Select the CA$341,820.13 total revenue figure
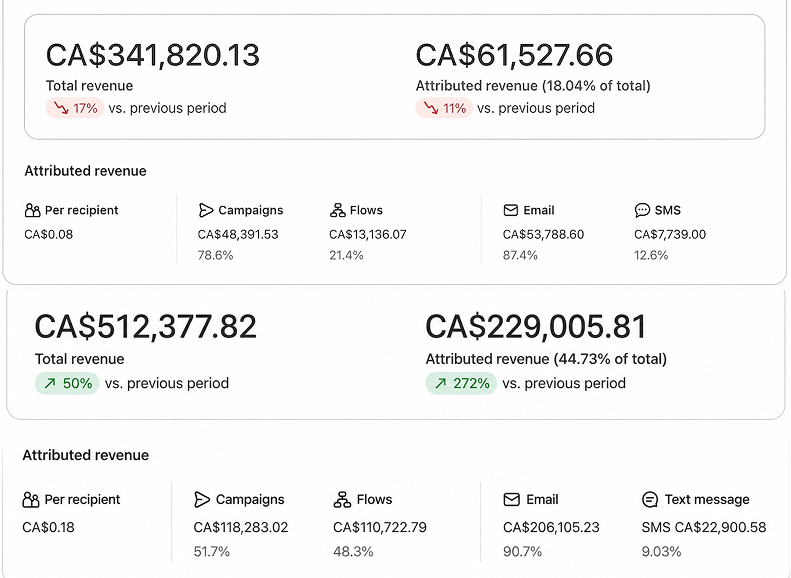The height and width of the screenshot is (578, 791). click(153, 55)
